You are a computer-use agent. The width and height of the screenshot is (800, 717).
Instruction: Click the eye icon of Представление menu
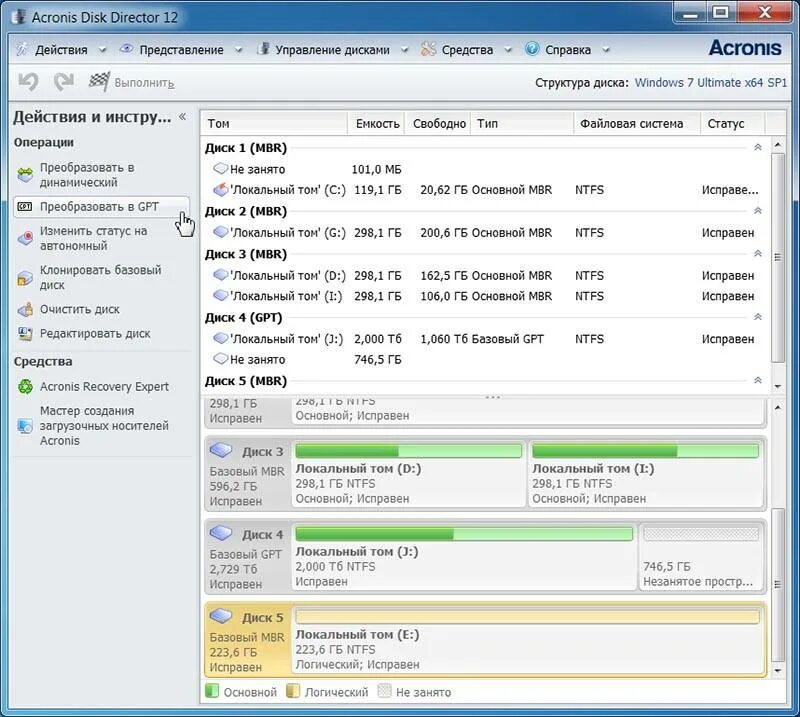(126, 49)
